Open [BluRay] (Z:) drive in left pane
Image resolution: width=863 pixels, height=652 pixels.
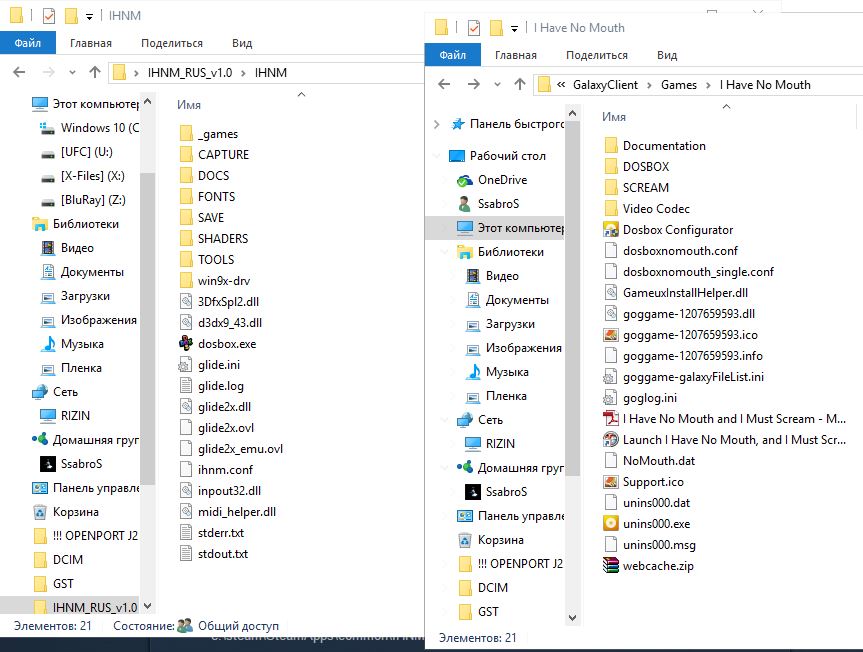point(84,200)
